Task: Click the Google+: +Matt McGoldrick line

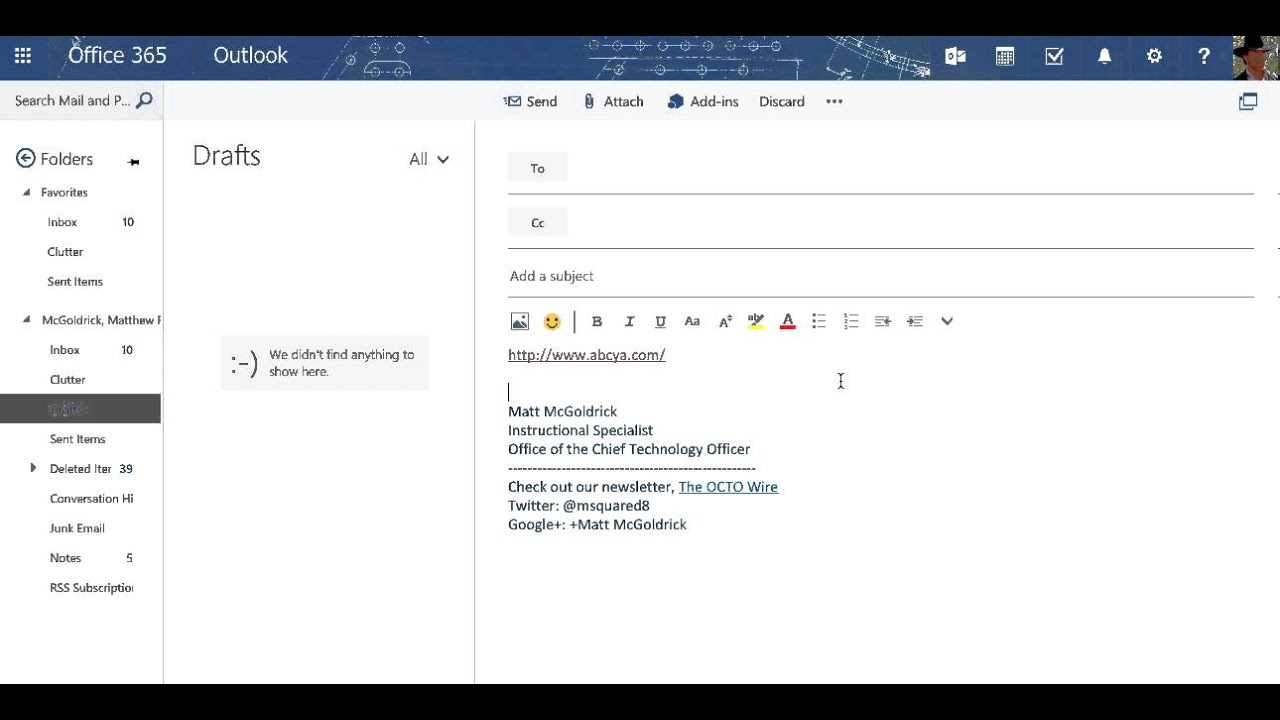Action: [597, 525]
